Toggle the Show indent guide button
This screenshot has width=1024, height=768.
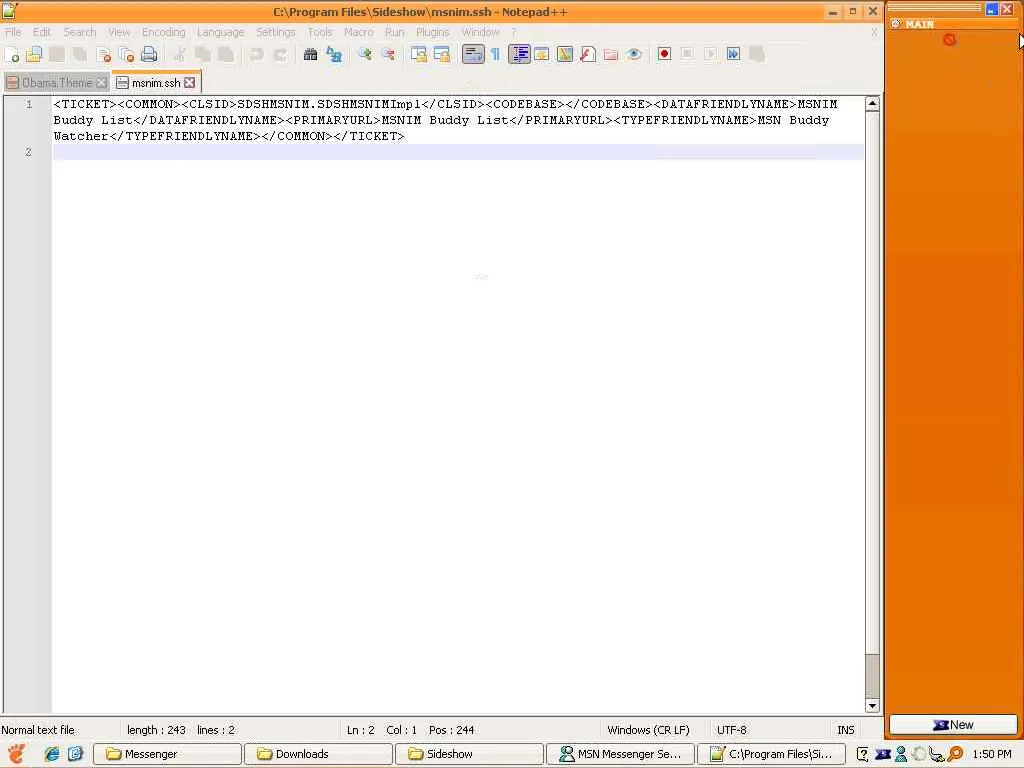(x=519, y=54)
